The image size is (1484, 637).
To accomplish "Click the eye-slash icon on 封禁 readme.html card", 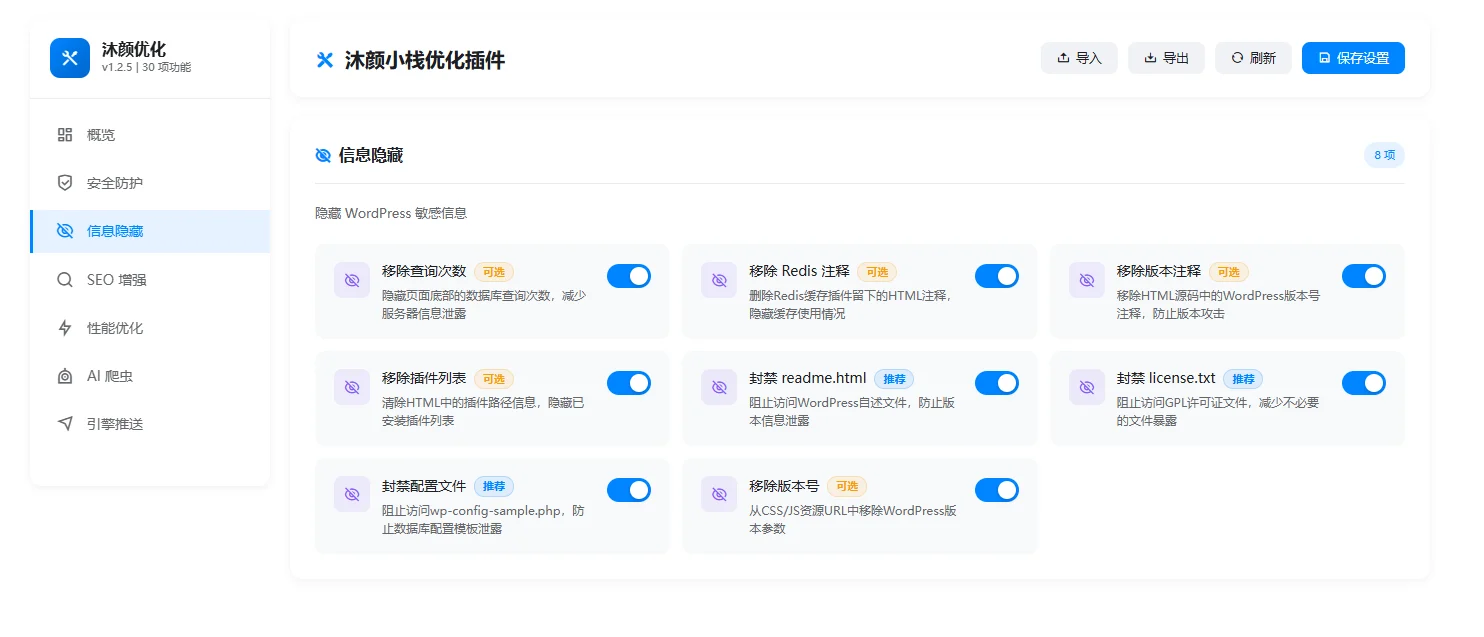I will (719, 387).
